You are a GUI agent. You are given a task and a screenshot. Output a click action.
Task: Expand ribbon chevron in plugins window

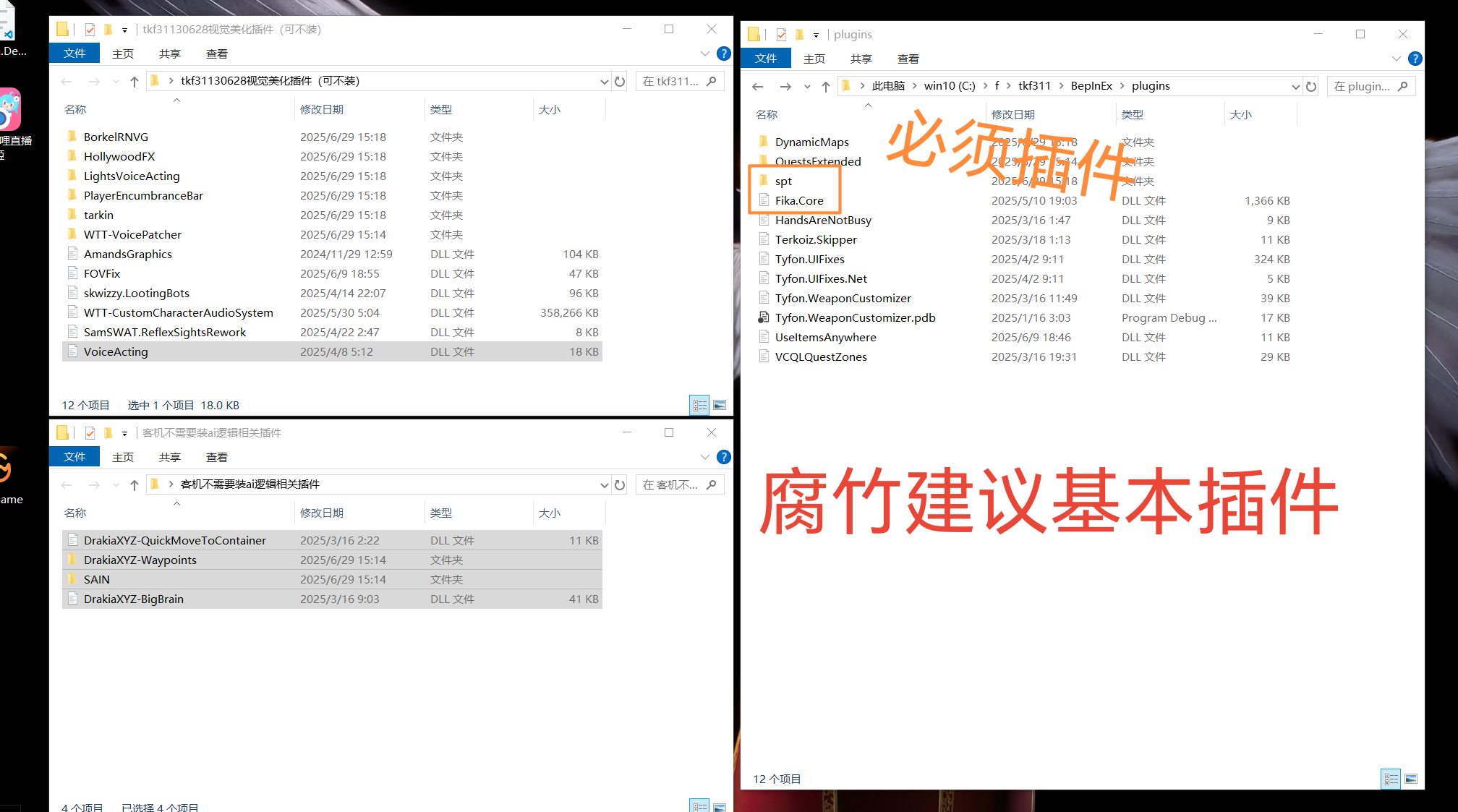click(x=1396, y=59)
